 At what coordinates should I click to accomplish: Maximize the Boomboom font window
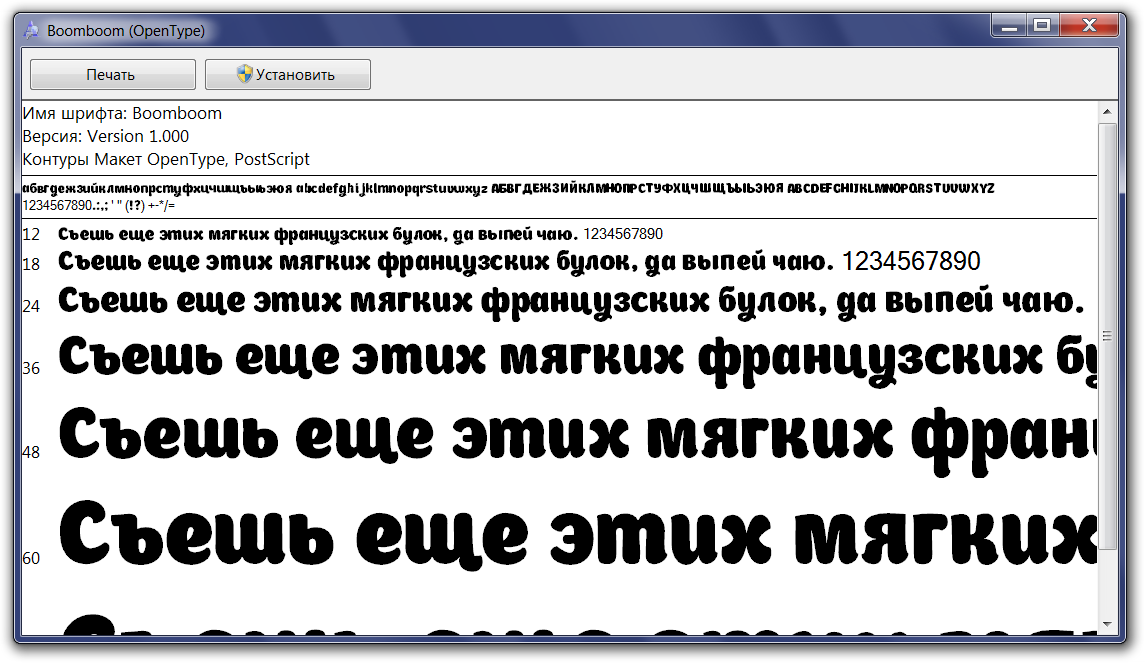pos(1042,26)
